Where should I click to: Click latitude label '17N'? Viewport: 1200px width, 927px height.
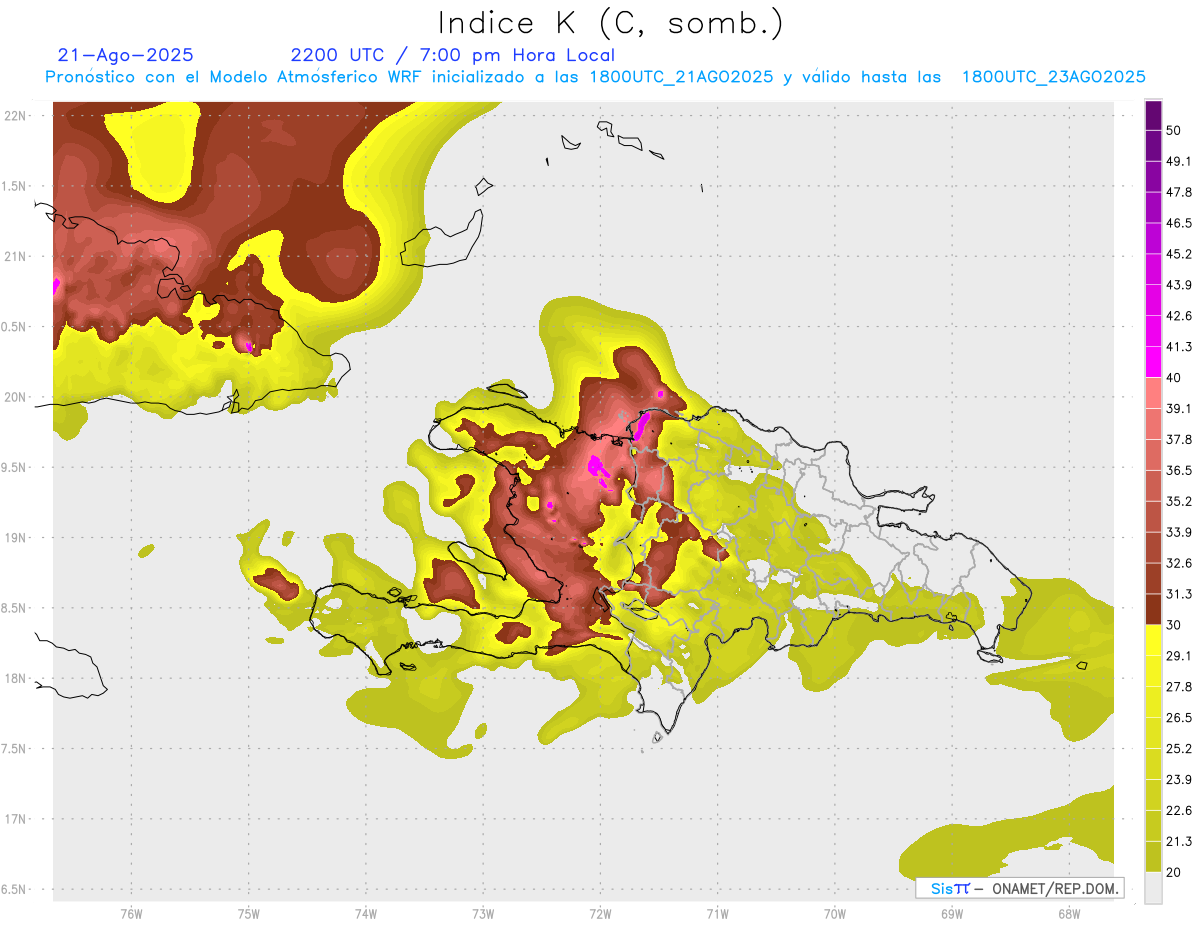tap(16, 820)
